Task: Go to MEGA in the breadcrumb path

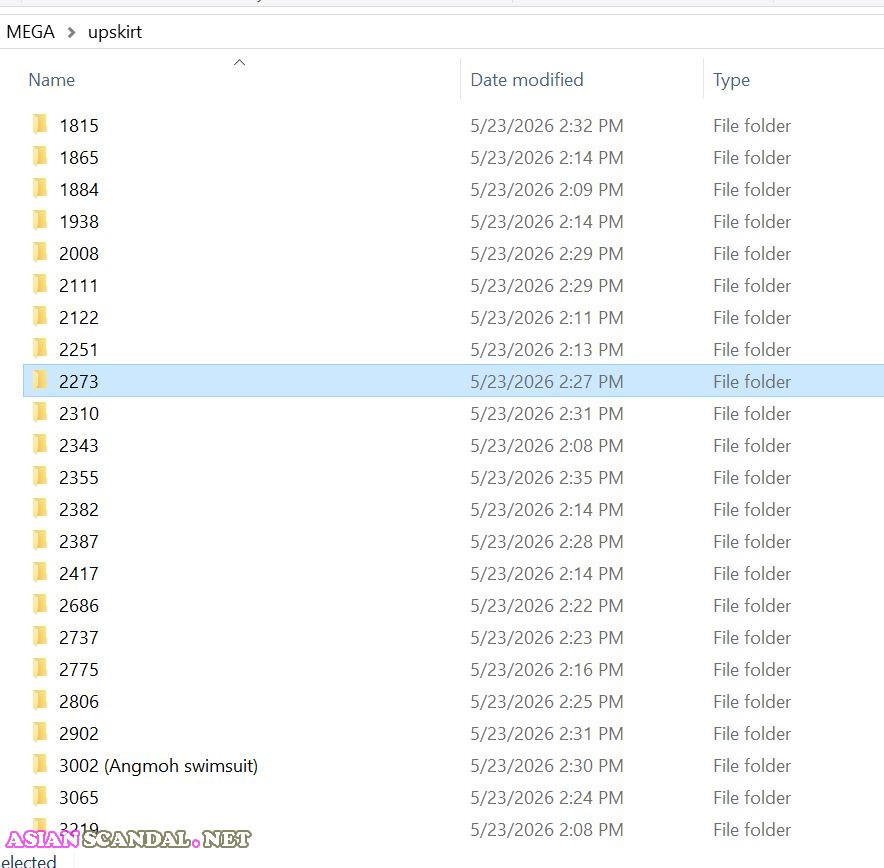Action: click(30, 32)
